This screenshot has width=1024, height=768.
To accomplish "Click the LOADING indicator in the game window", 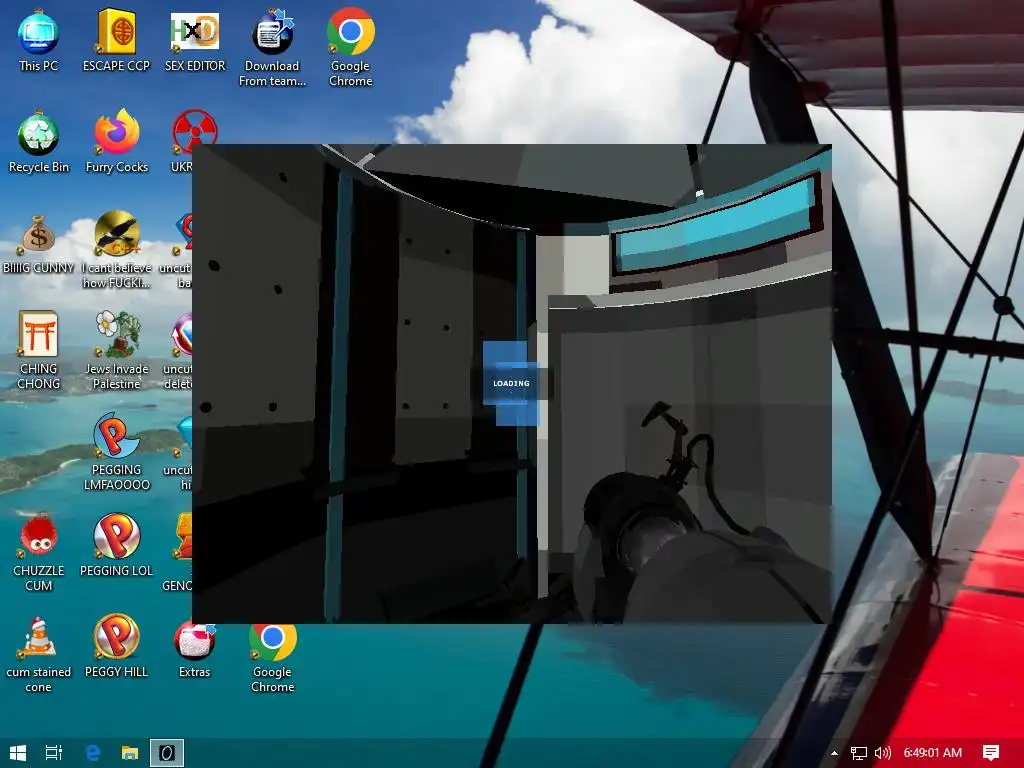I will click(x=511, y=383).
